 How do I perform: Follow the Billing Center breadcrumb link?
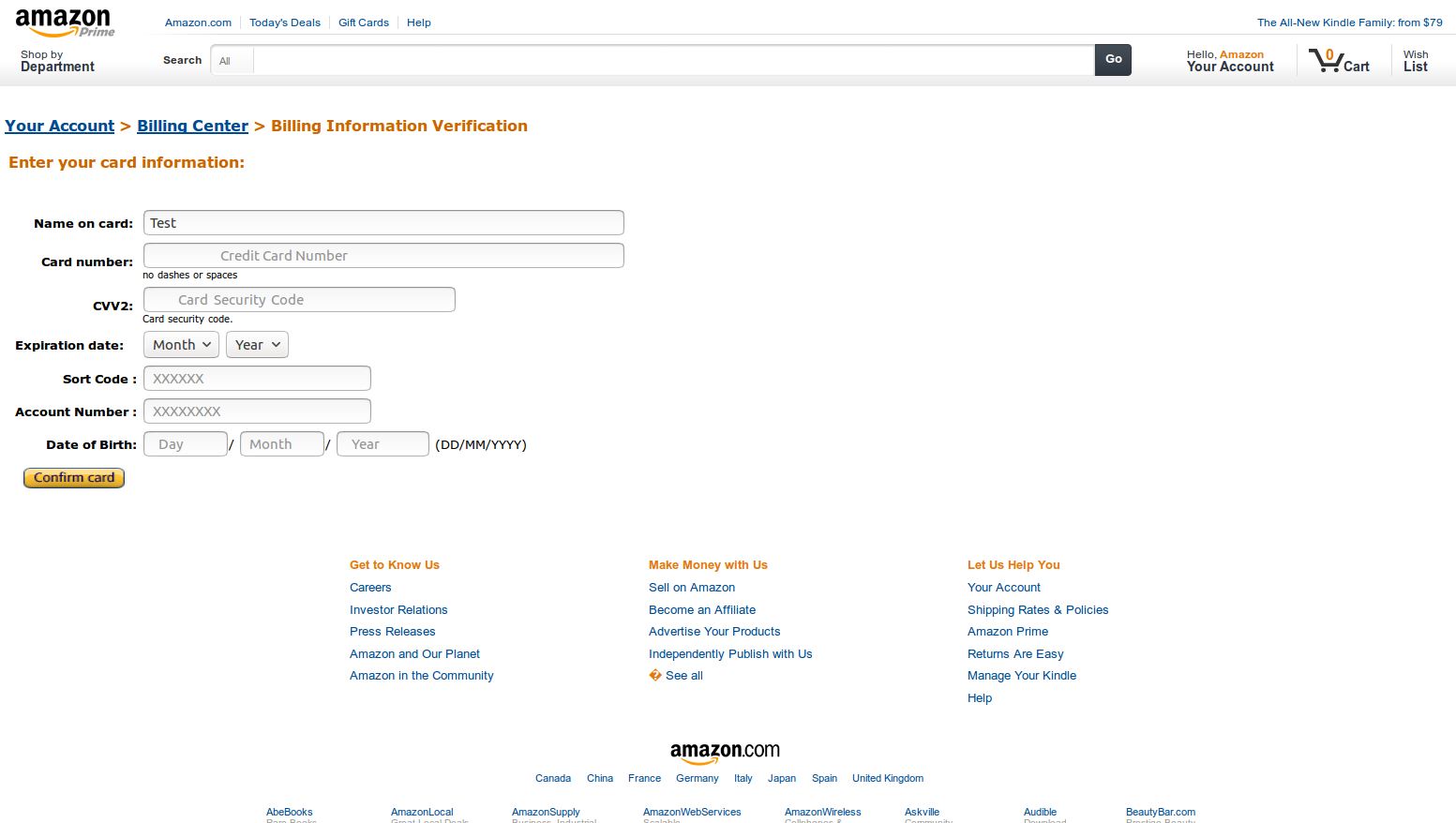[x=193, y=126]
